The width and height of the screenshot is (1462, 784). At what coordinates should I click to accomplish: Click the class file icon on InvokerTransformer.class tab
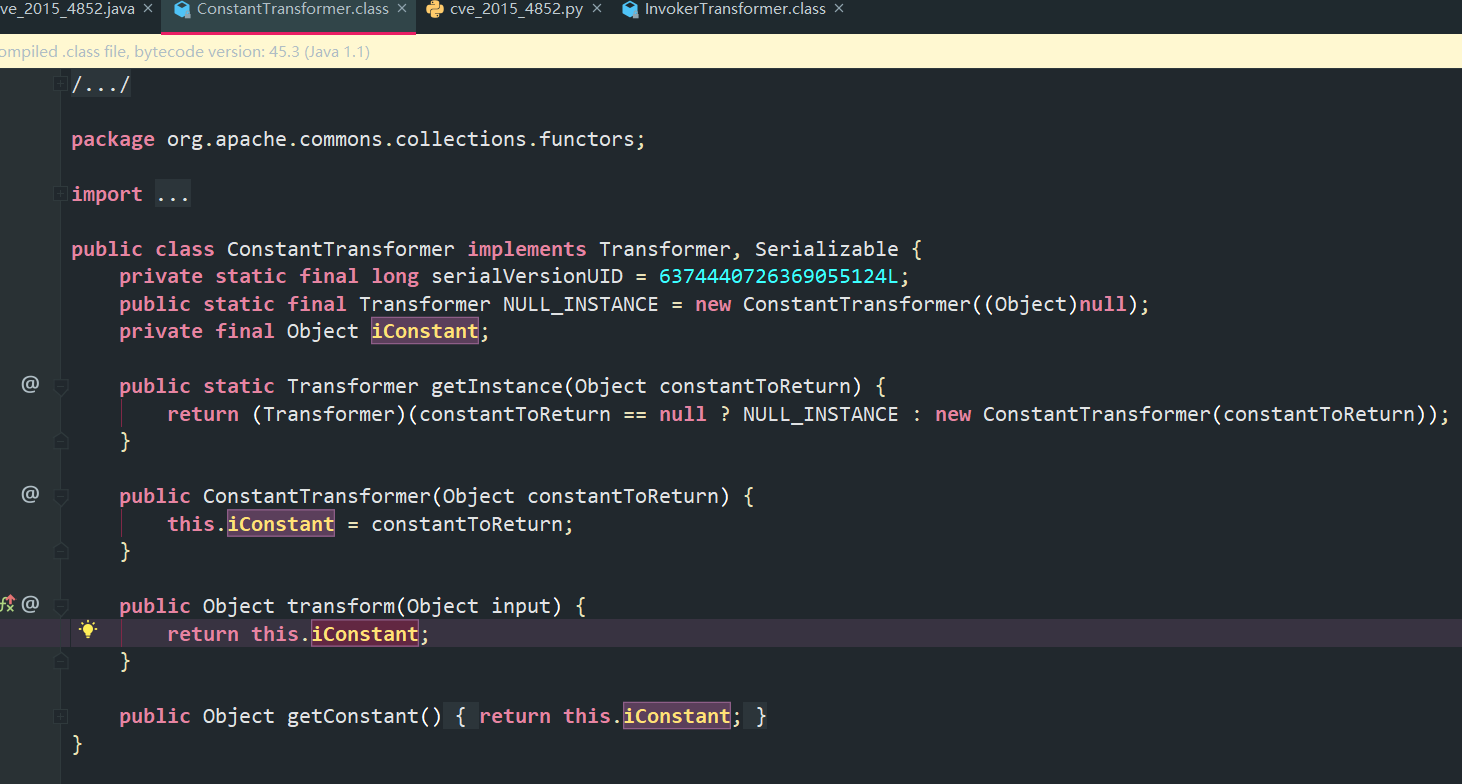[630, 9]
